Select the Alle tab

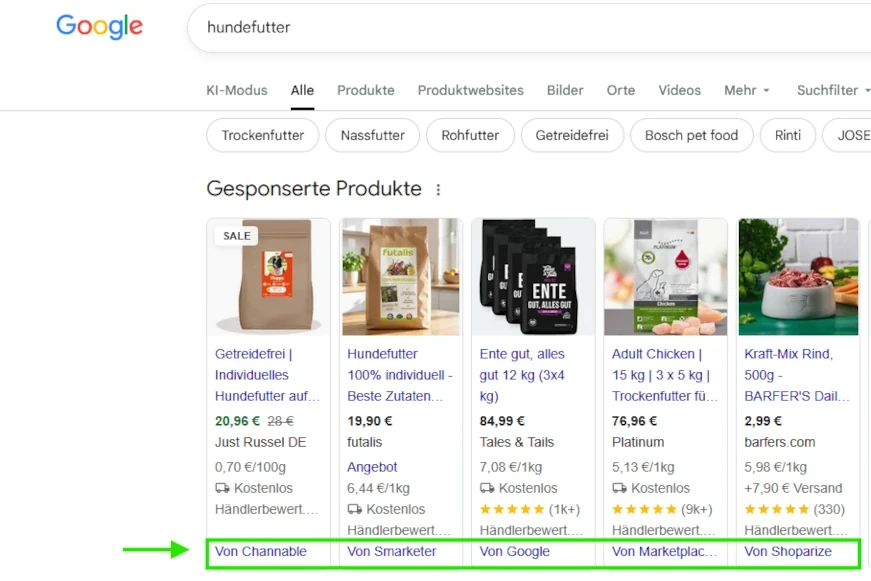coord(302,90)
